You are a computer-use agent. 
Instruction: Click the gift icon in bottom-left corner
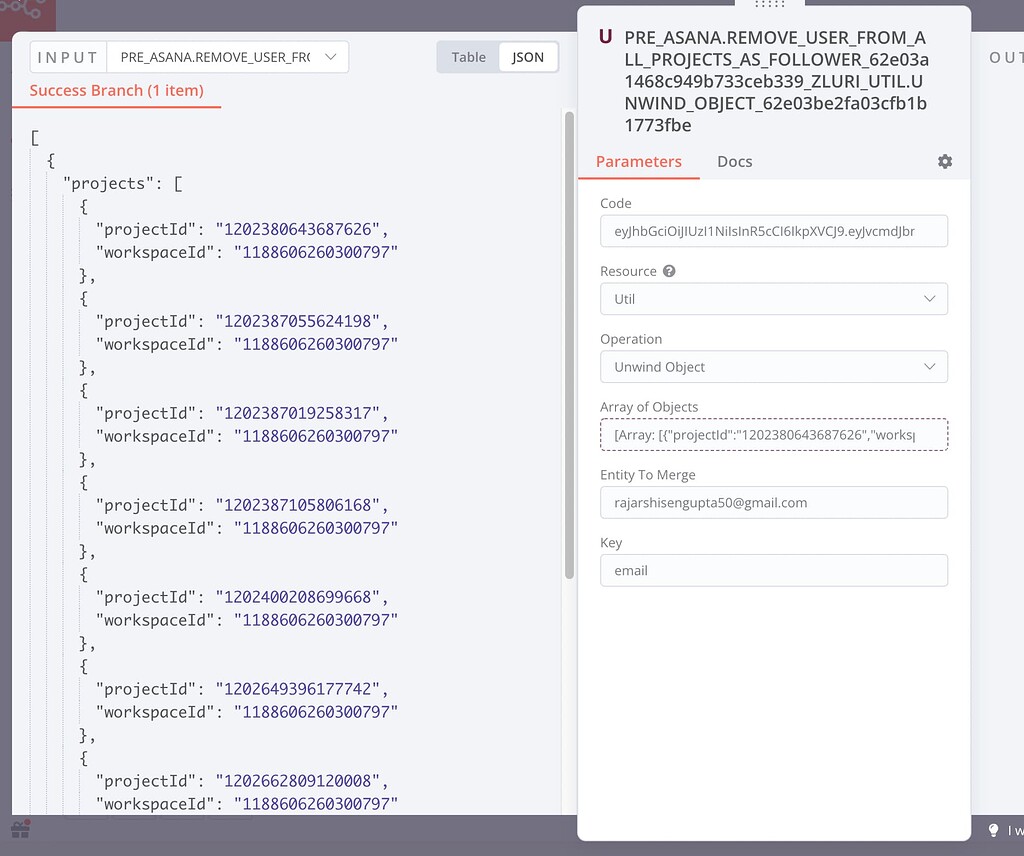(20, 830)
